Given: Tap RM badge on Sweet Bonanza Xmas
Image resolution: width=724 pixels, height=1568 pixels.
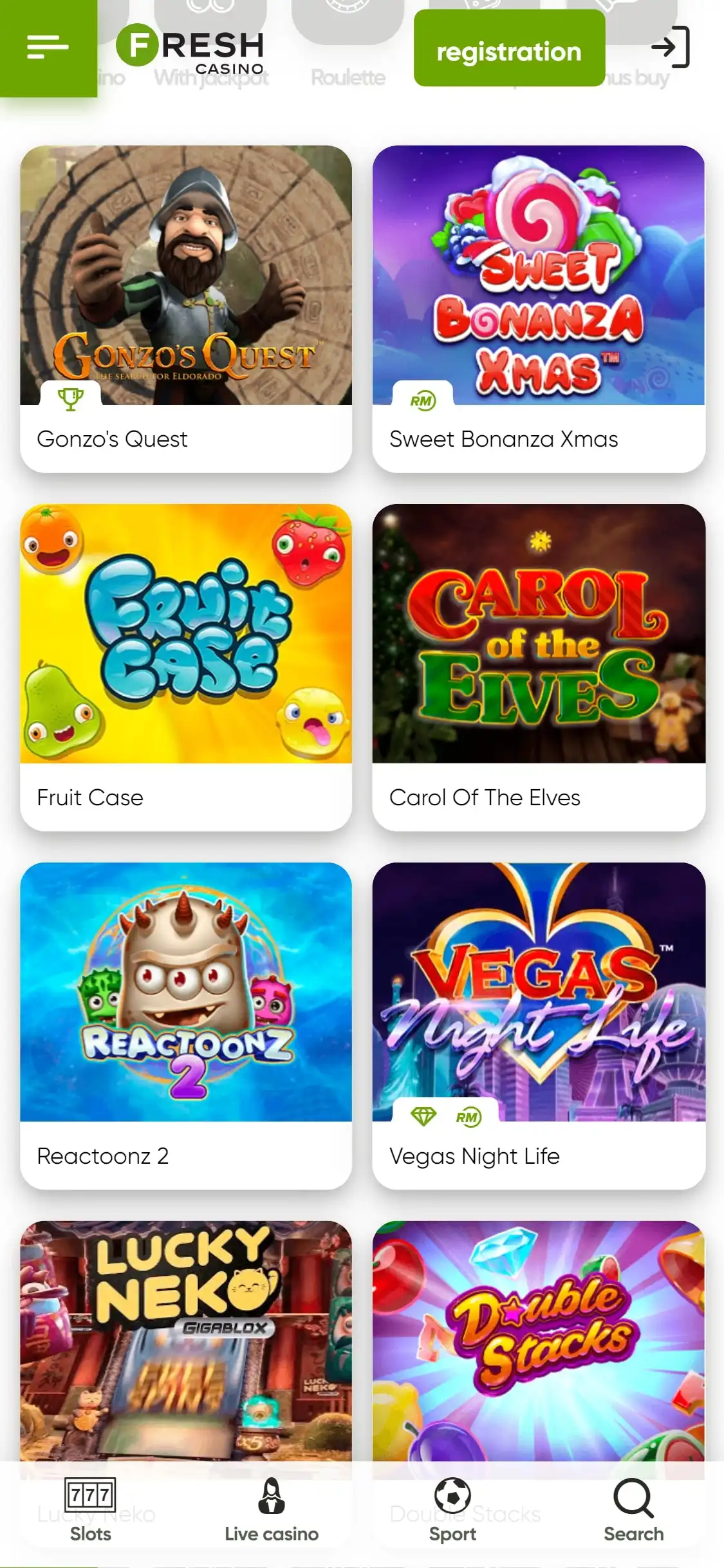Looking at the screenshot, I should [423, 401].
